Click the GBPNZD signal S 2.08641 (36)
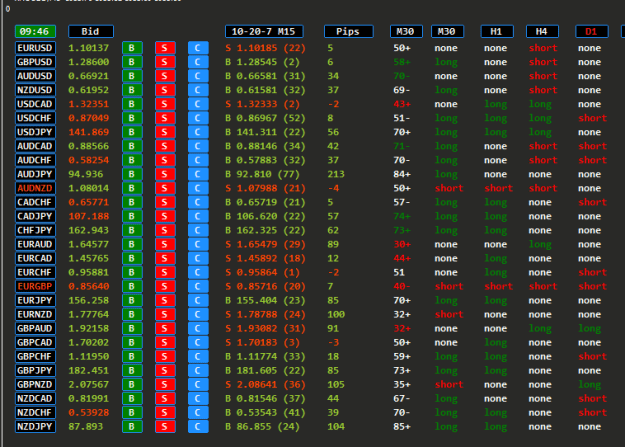Viewport: 625px width, 447px height. pos(265,384)
